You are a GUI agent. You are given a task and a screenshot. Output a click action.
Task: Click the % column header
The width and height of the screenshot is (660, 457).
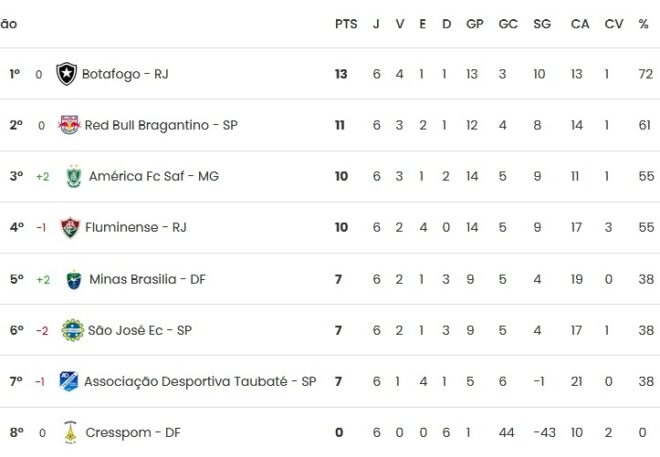pos(643,23)
